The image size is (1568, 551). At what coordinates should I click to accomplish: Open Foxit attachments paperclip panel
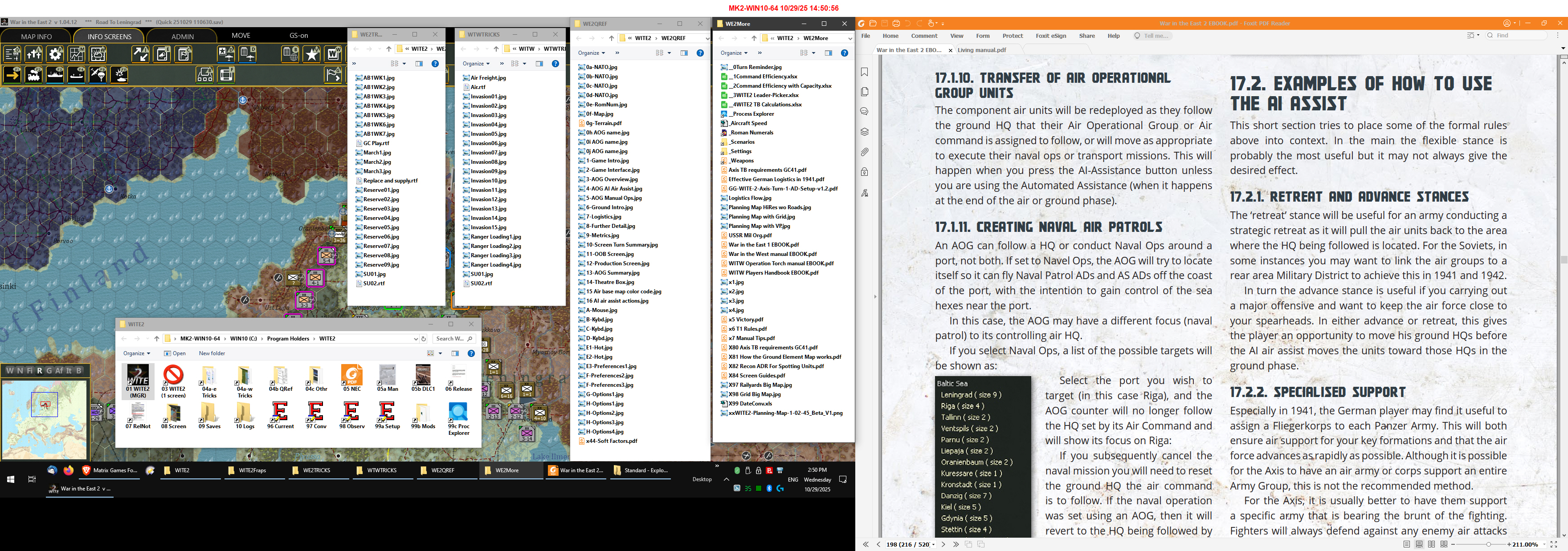pyautogui.click(x=864, y=152)
